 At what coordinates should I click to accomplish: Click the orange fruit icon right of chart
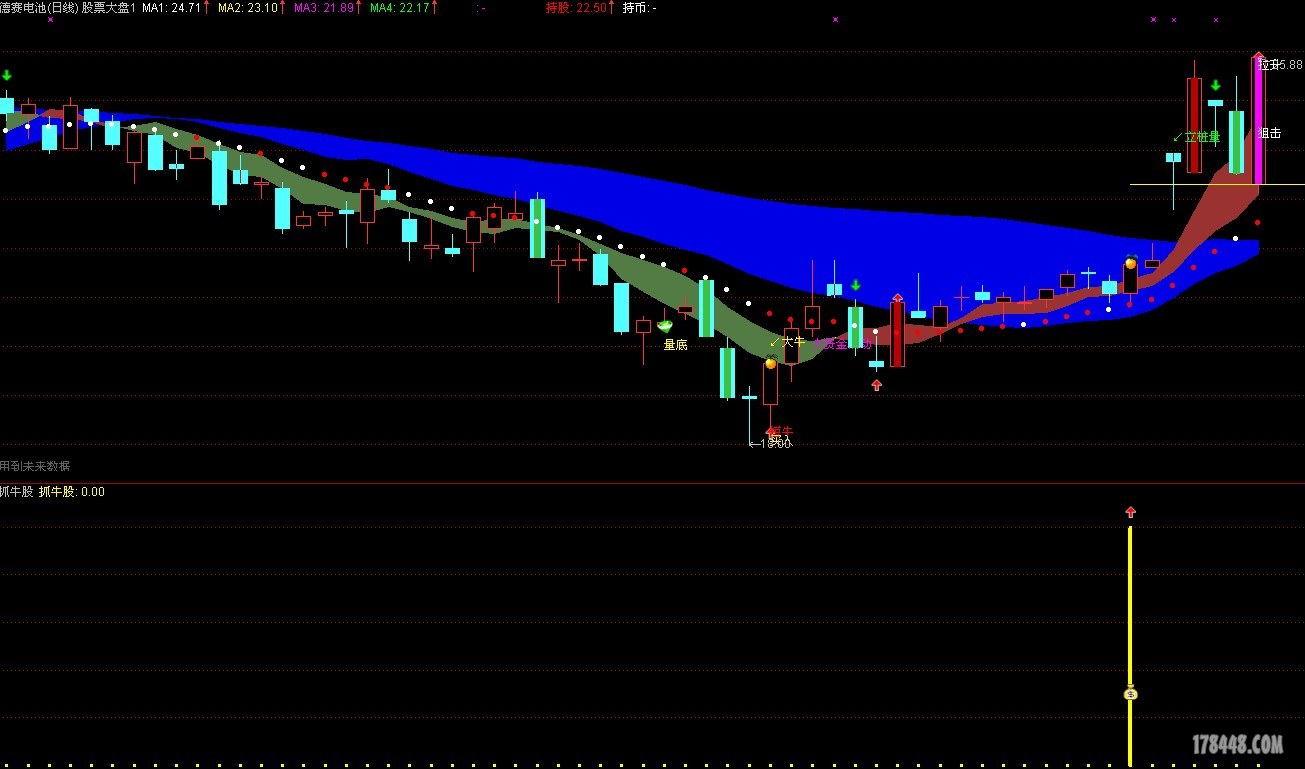tap(1130, 263)
